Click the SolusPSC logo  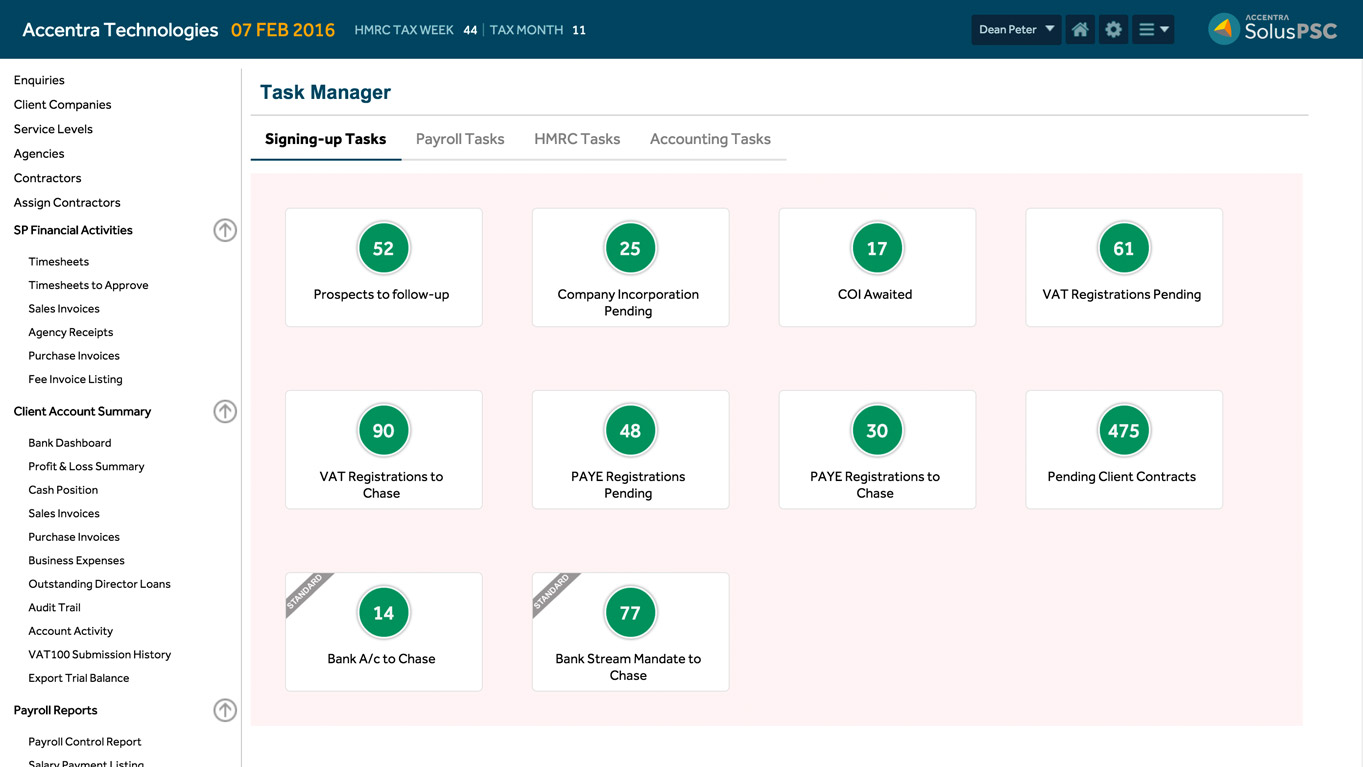(x=1272, y=29)
